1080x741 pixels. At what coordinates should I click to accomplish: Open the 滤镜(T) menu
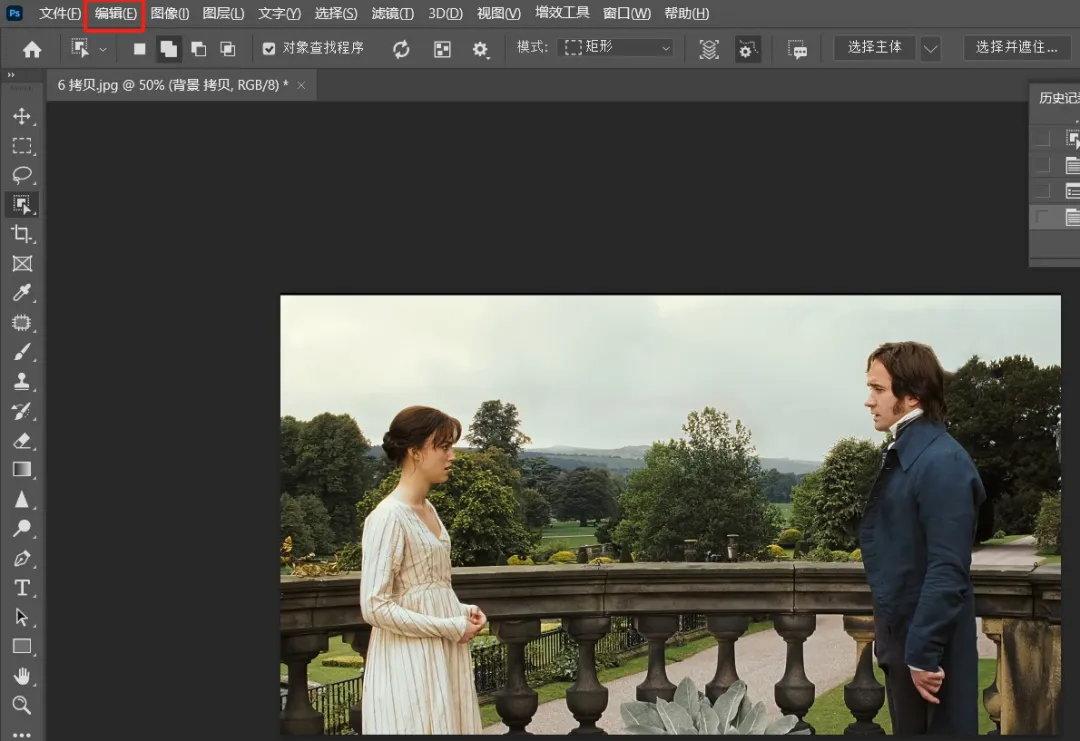[393, 13]
